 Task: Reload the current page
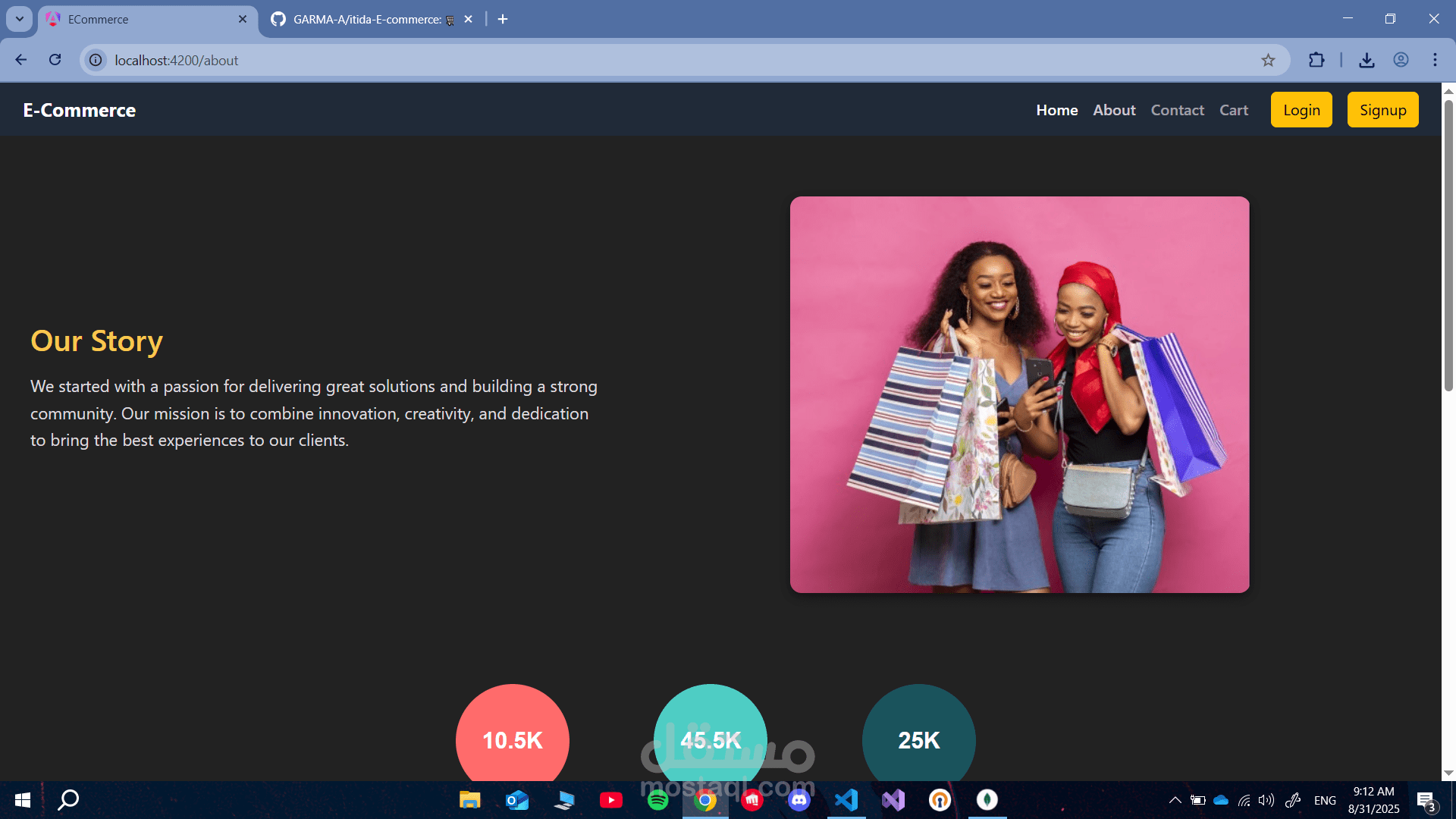point(55,60)
